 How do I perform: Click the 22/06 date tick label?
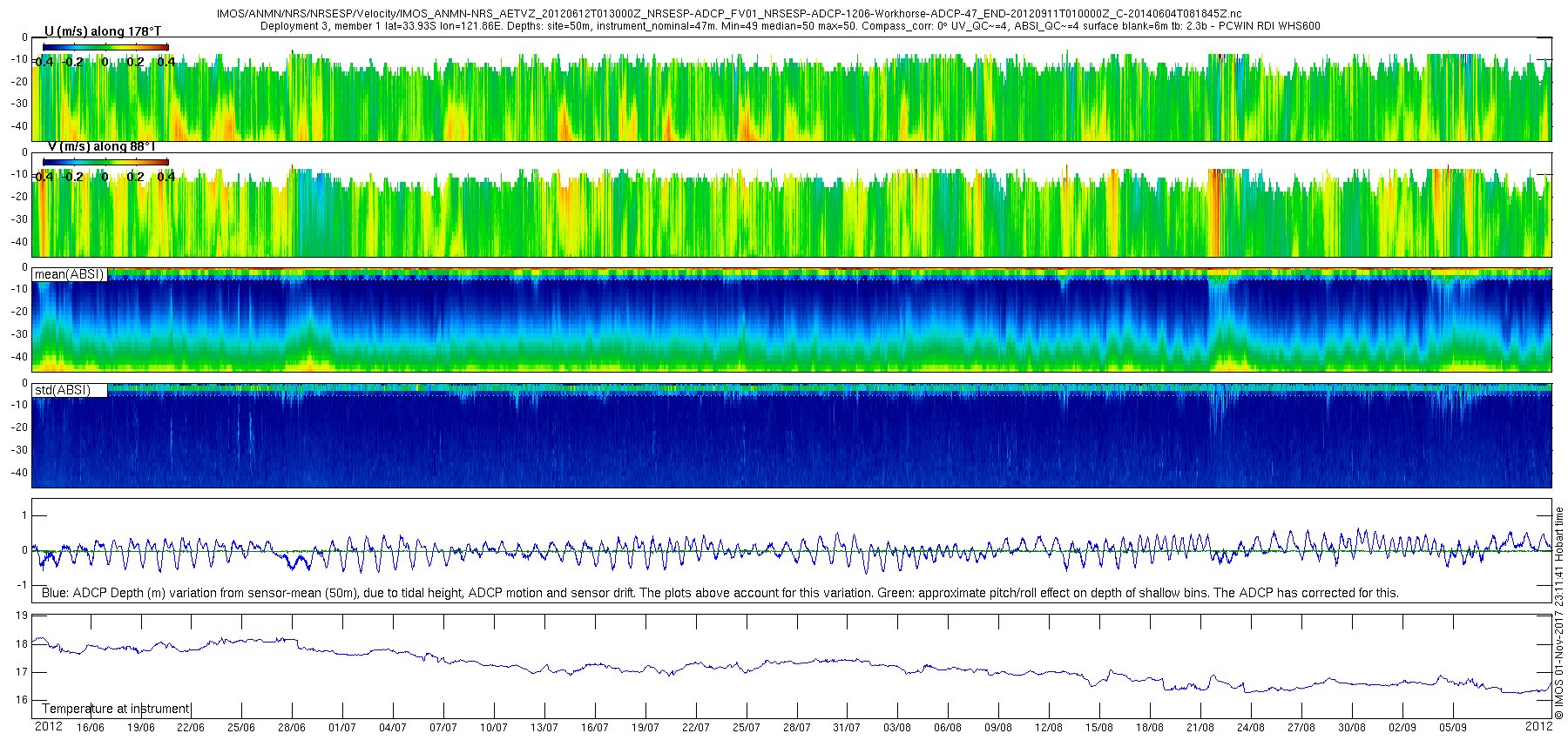coord(191,728)
